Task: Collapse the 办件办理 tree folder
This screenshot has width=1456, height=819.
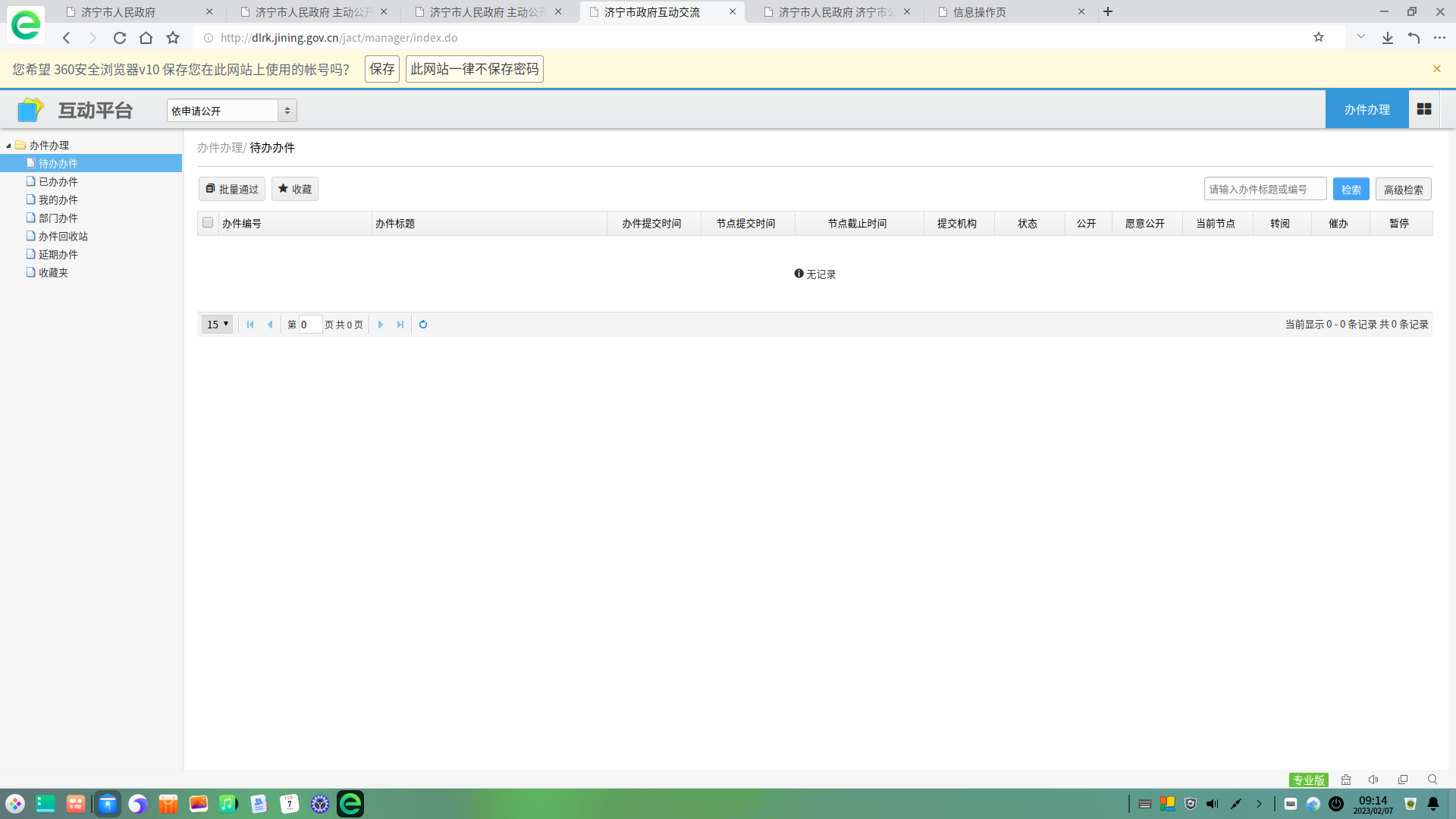Action: tap(8, 146)
